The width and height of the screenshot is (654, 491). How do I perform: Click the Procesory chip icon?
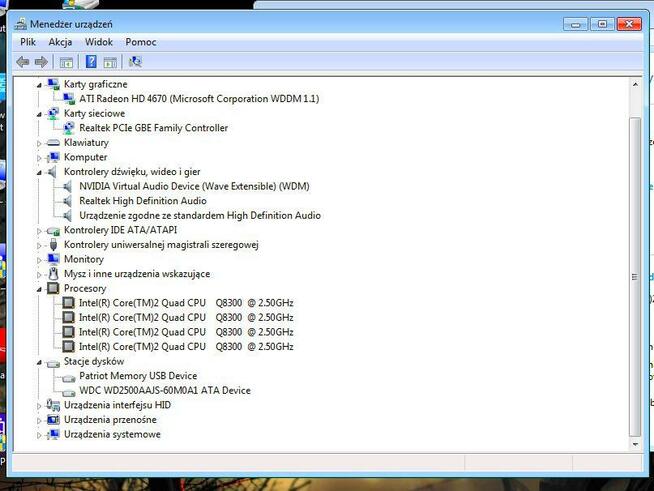pyautogui.click(x=53, y=288)
